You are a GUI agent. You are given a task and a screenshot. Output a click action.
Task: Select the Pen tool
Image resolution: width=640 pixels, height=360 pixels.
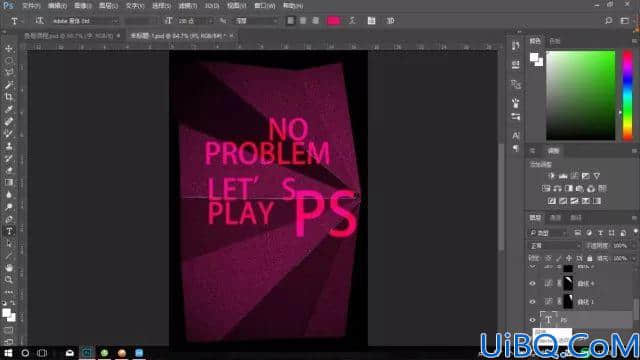coord(9,219)
